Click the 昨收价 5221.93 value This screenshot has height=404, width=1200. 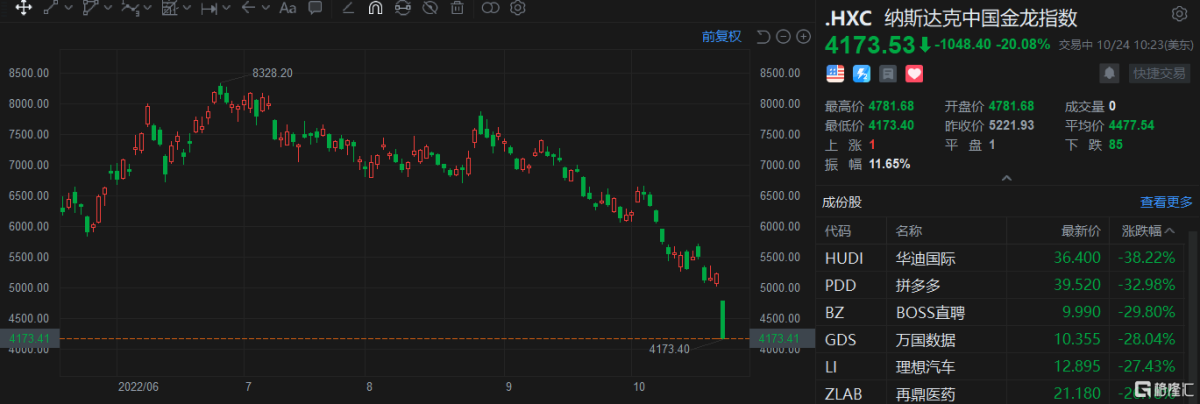[x=1011, y=125]
